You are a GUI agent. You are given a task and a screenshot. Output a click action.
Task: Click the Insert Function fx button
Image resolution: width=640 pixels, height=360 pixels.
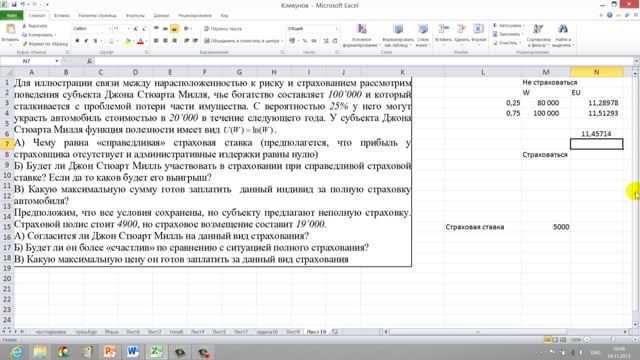pos(89,61)
